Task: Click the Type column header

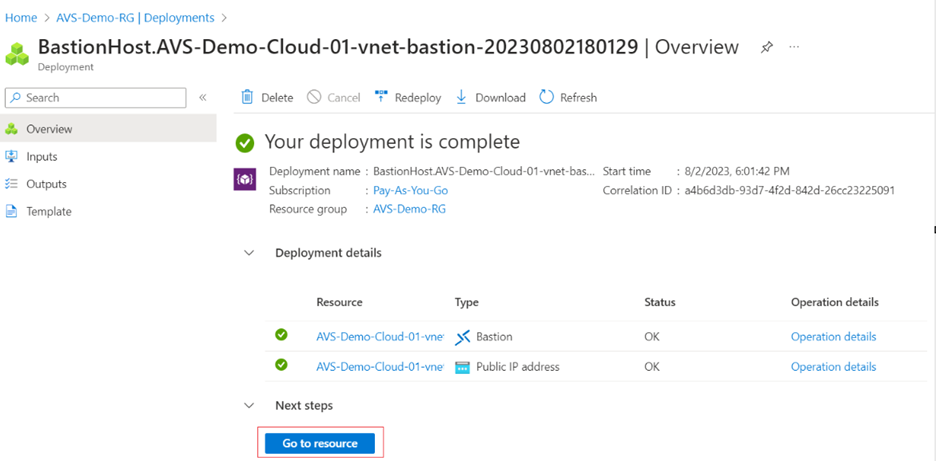Action: (466, 302)
